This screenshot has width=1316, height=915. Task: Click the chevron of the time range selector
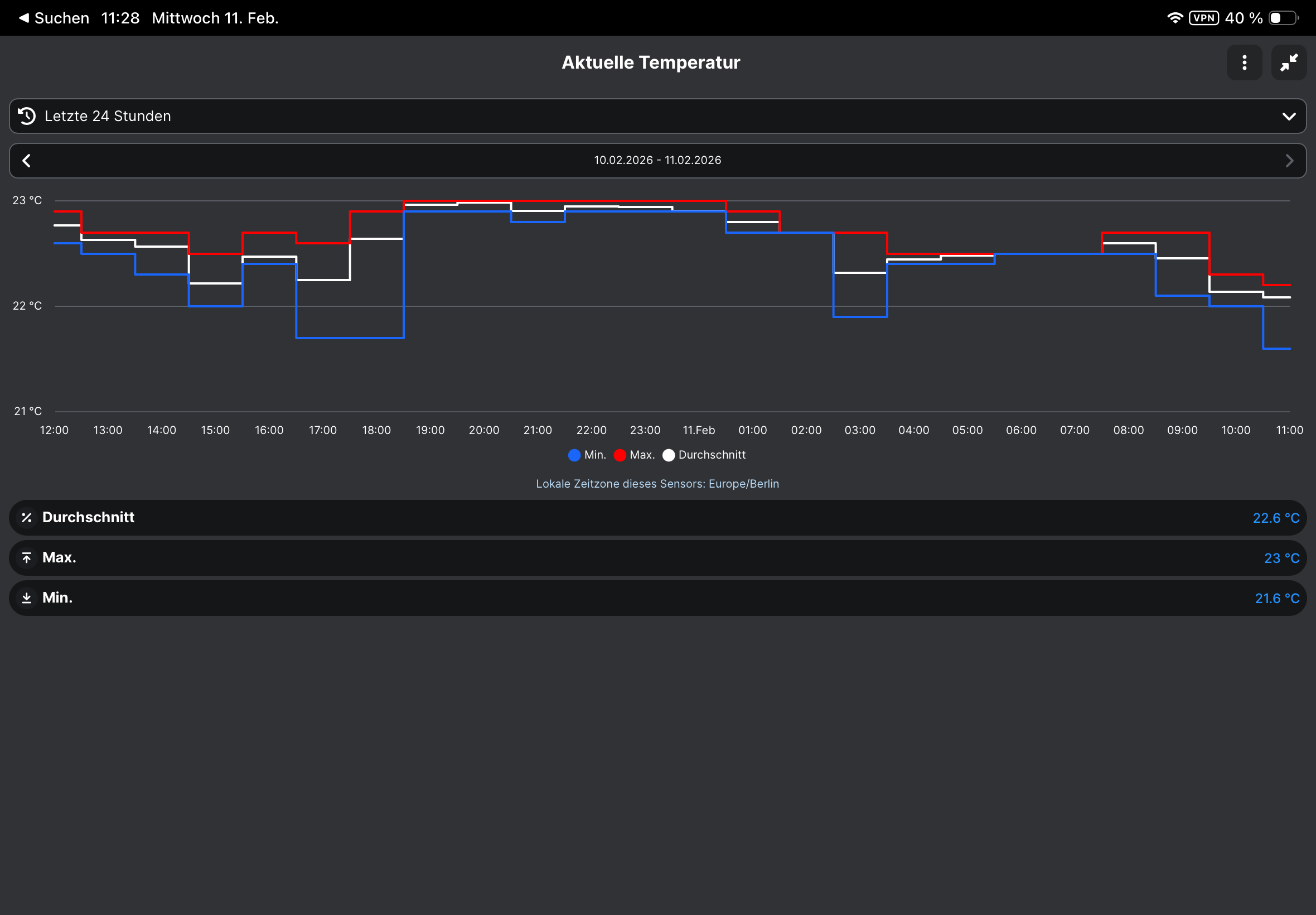coord(1289,117)
